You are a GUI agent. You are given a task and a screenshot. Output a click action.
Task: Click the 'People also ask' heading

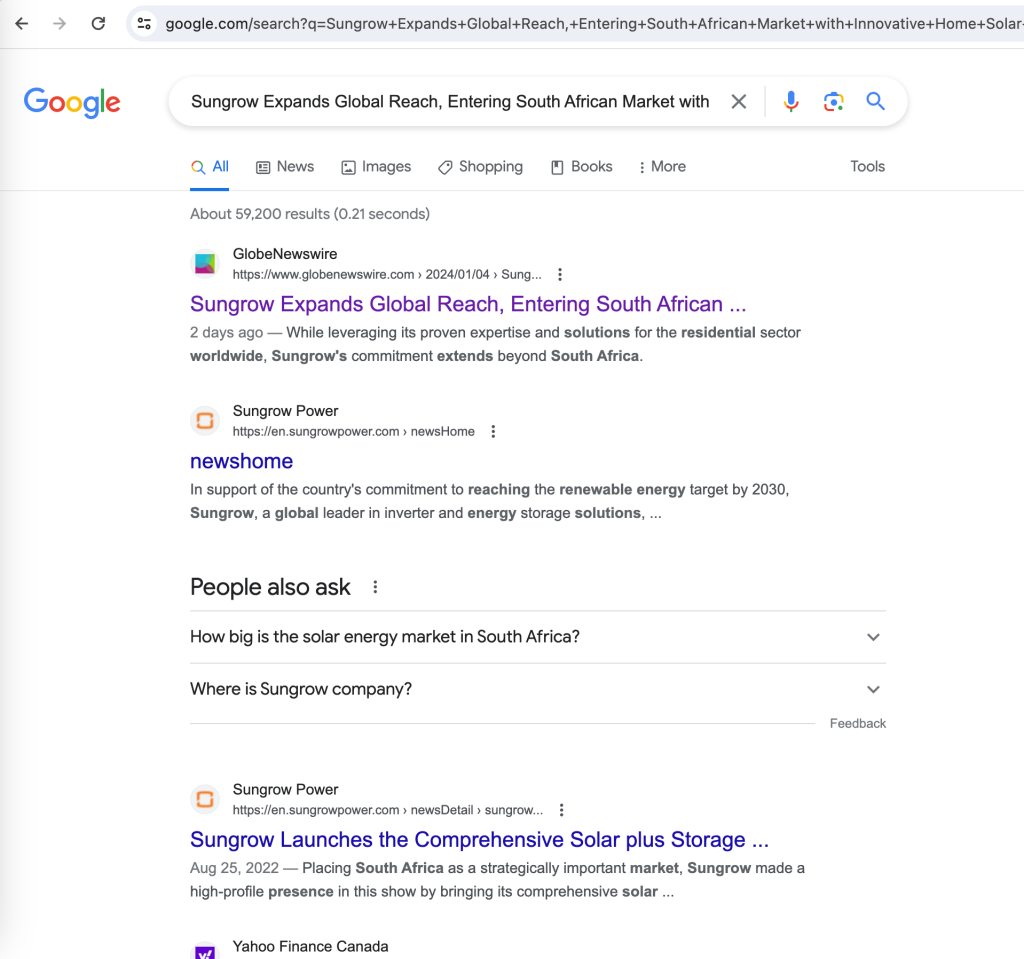[x=270, y=587]
